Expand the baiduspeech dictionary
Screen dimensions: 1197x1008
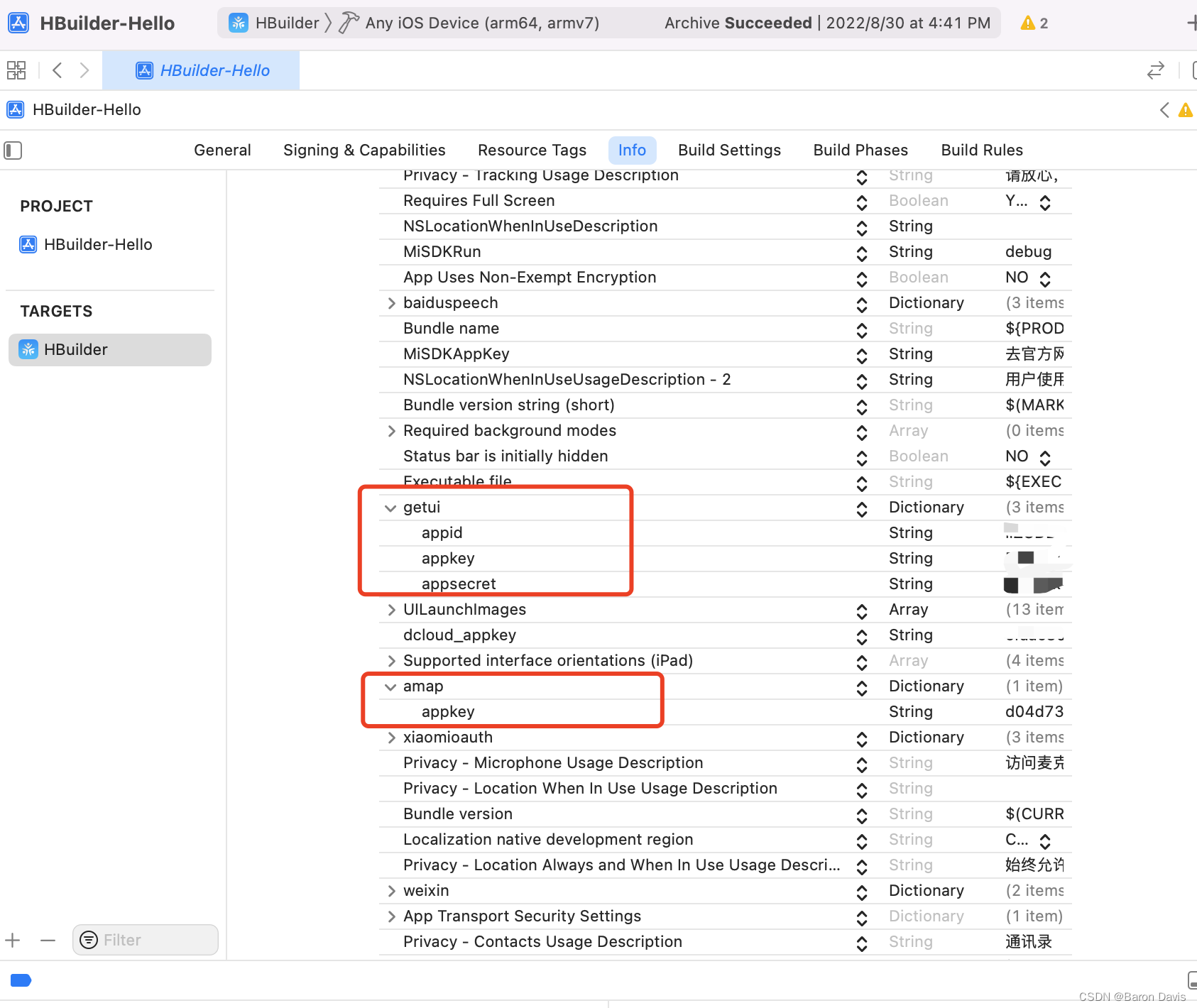(x=391, y=303)
